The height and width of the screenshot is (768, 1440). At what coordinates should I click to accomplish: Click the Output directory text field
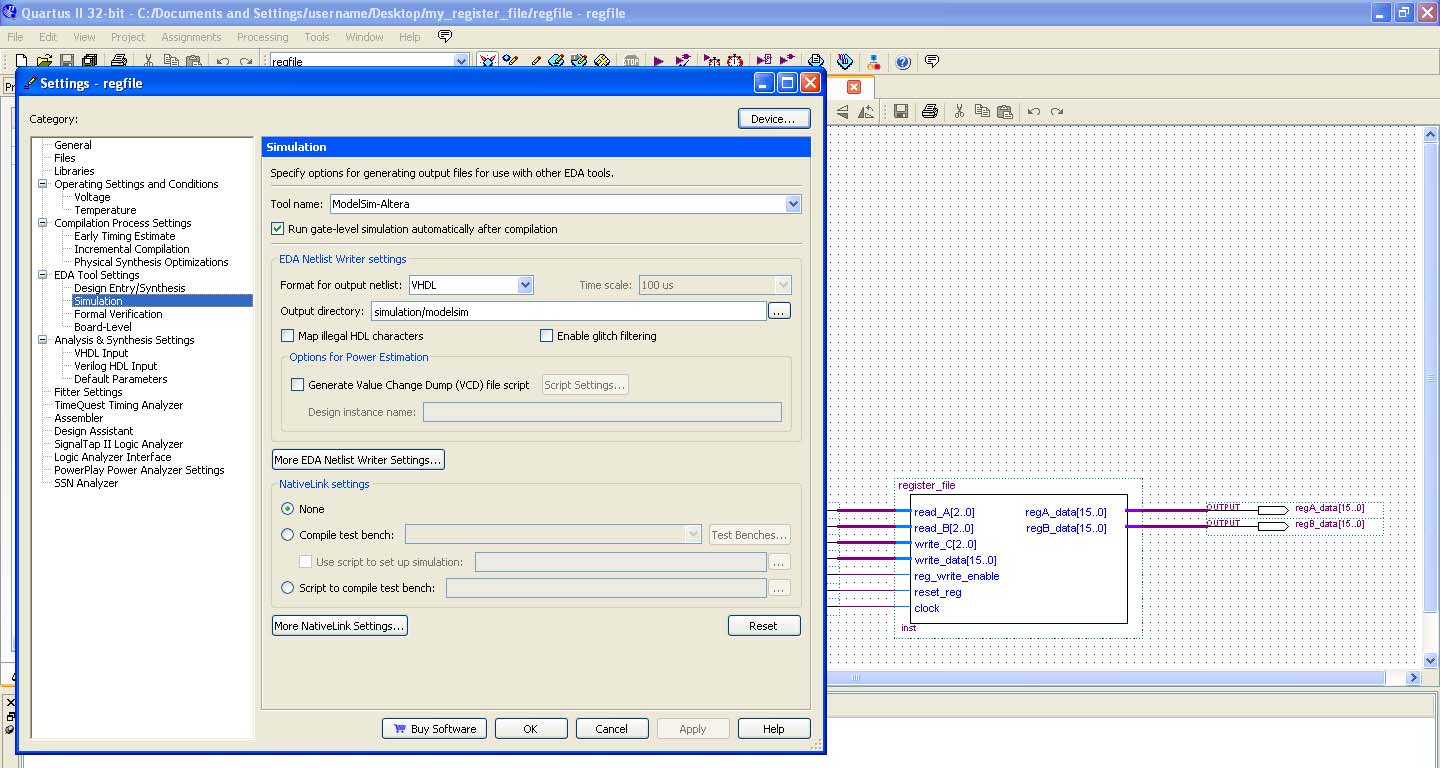[x=568, y=311]
